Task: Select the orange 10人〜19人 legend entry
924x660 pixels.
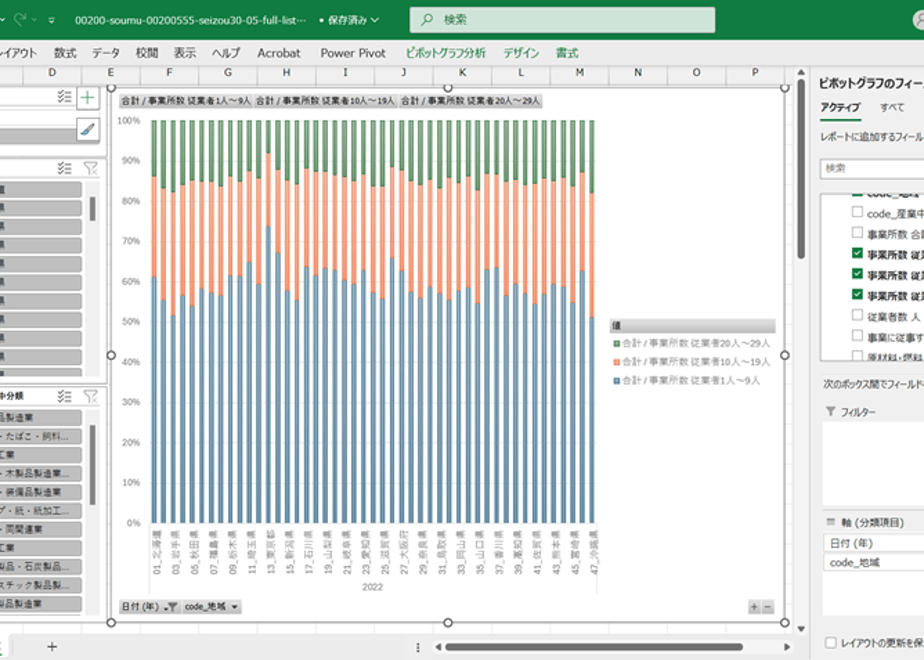Action: [692, 362]
